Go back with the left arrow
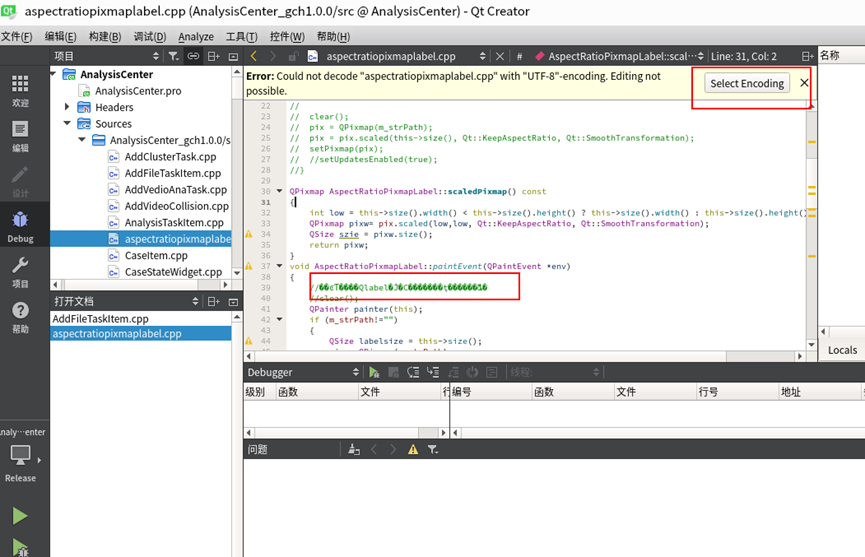The image size is (865, 557). pos(254,56)
